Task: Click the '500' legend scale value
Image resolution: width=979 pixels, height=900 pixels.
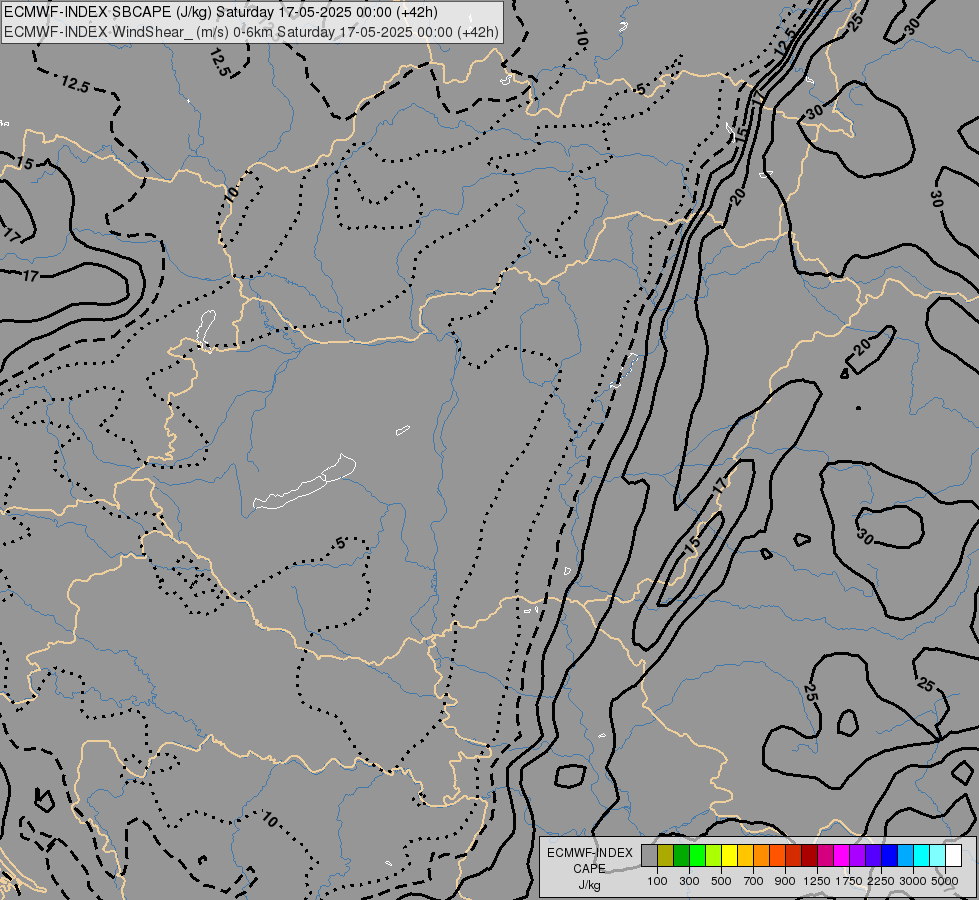Action: pyautogui.click(x=721, y=881)
